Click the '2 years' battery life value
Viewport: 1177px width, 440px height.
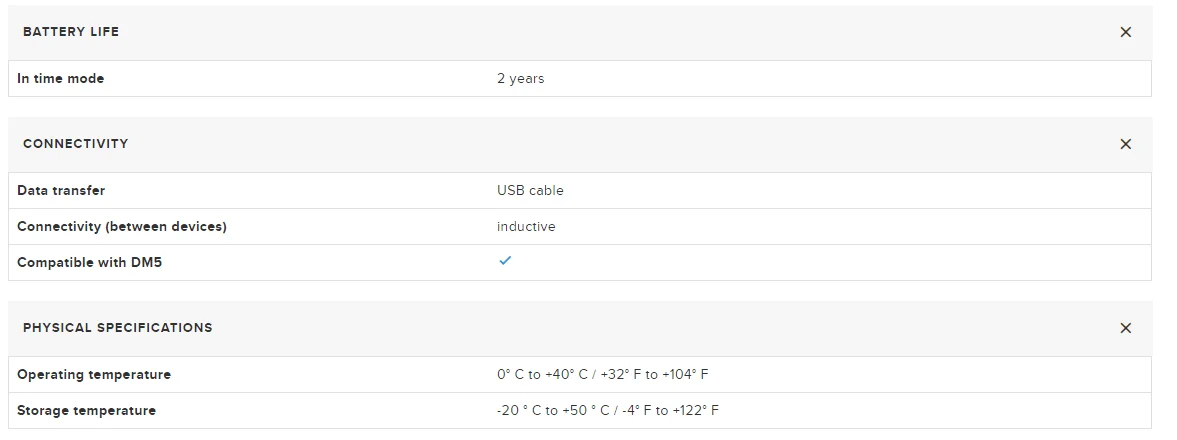click(520, 78)
